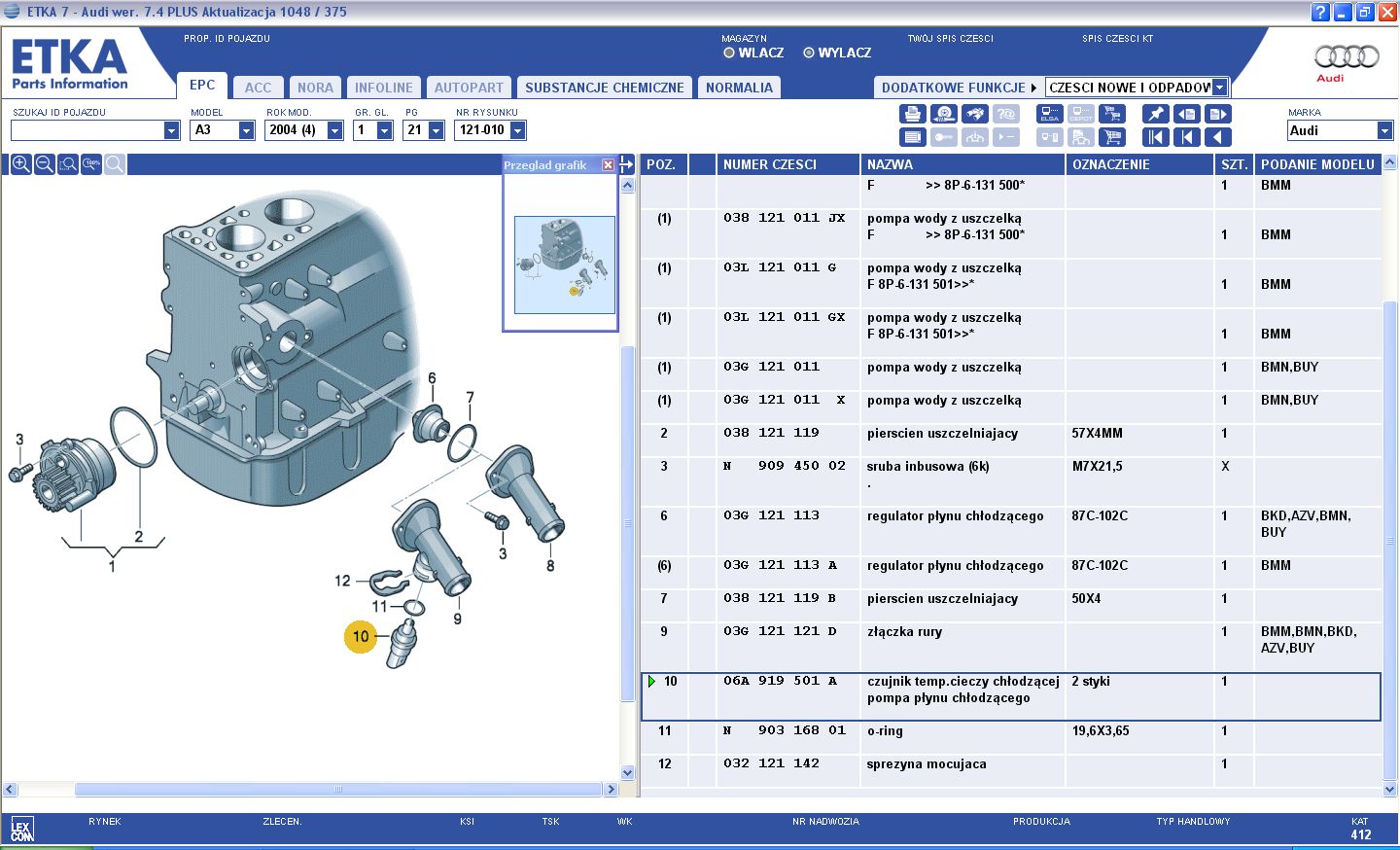Image resolution: width=1400 pixels, height=850 pixels.
Task: Click the key icon in toolbar
Action: click(944, 137)
